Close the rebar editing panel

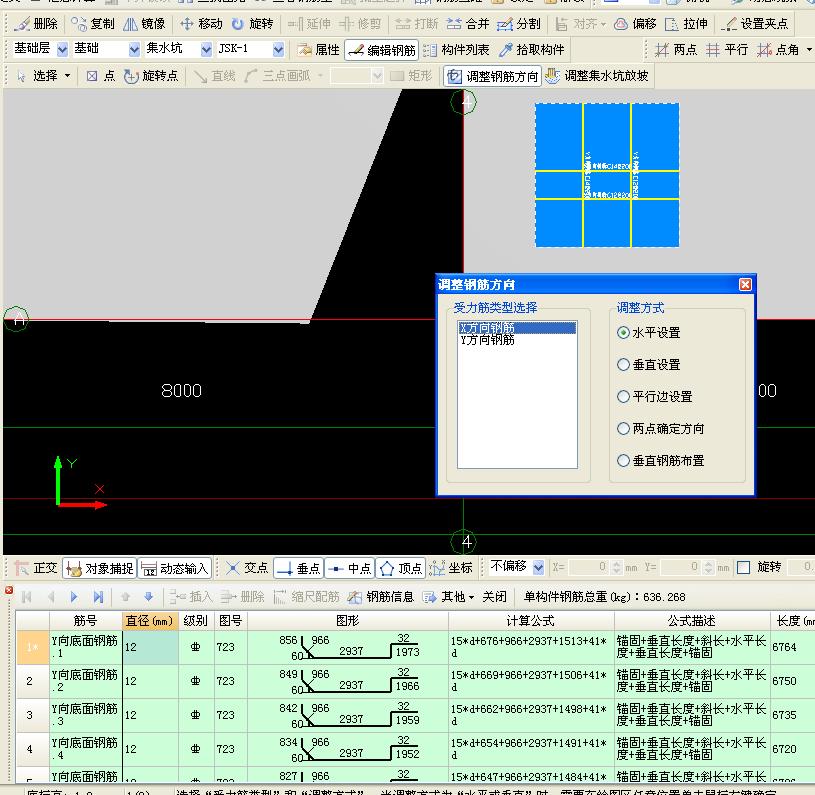point(9,590)
